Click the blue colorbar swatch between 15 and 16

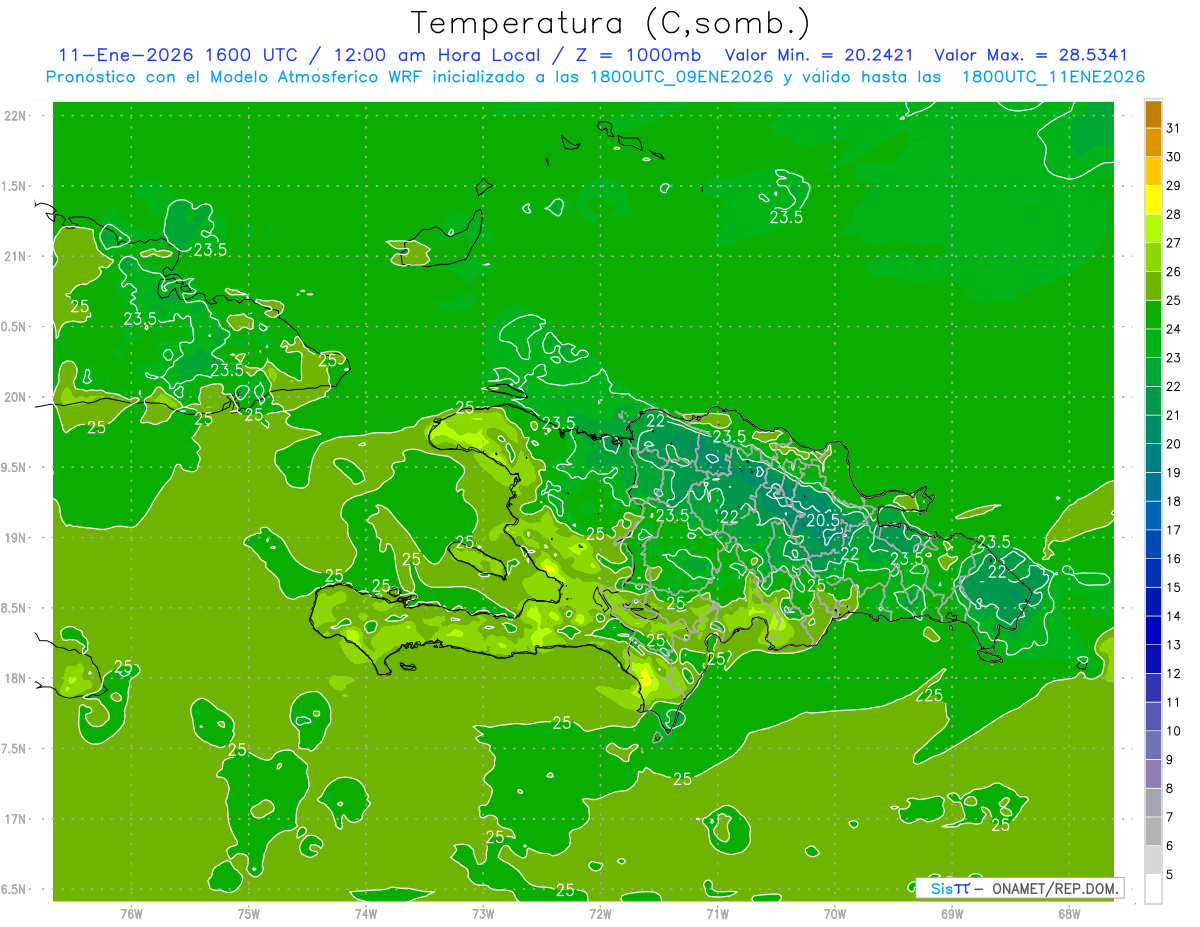tap(1153, 573)
